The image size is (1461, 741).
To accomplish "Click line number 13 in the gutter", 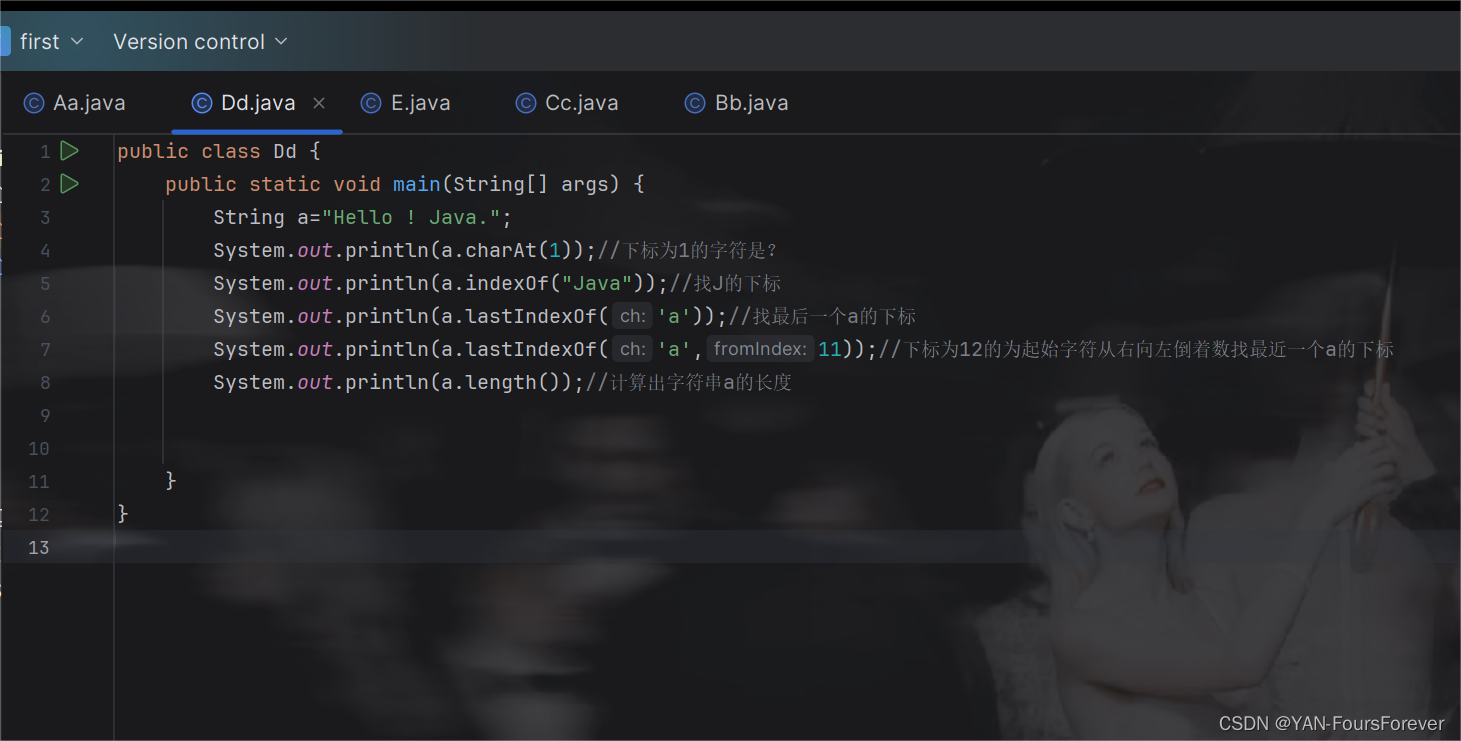I will coord(38,547).
